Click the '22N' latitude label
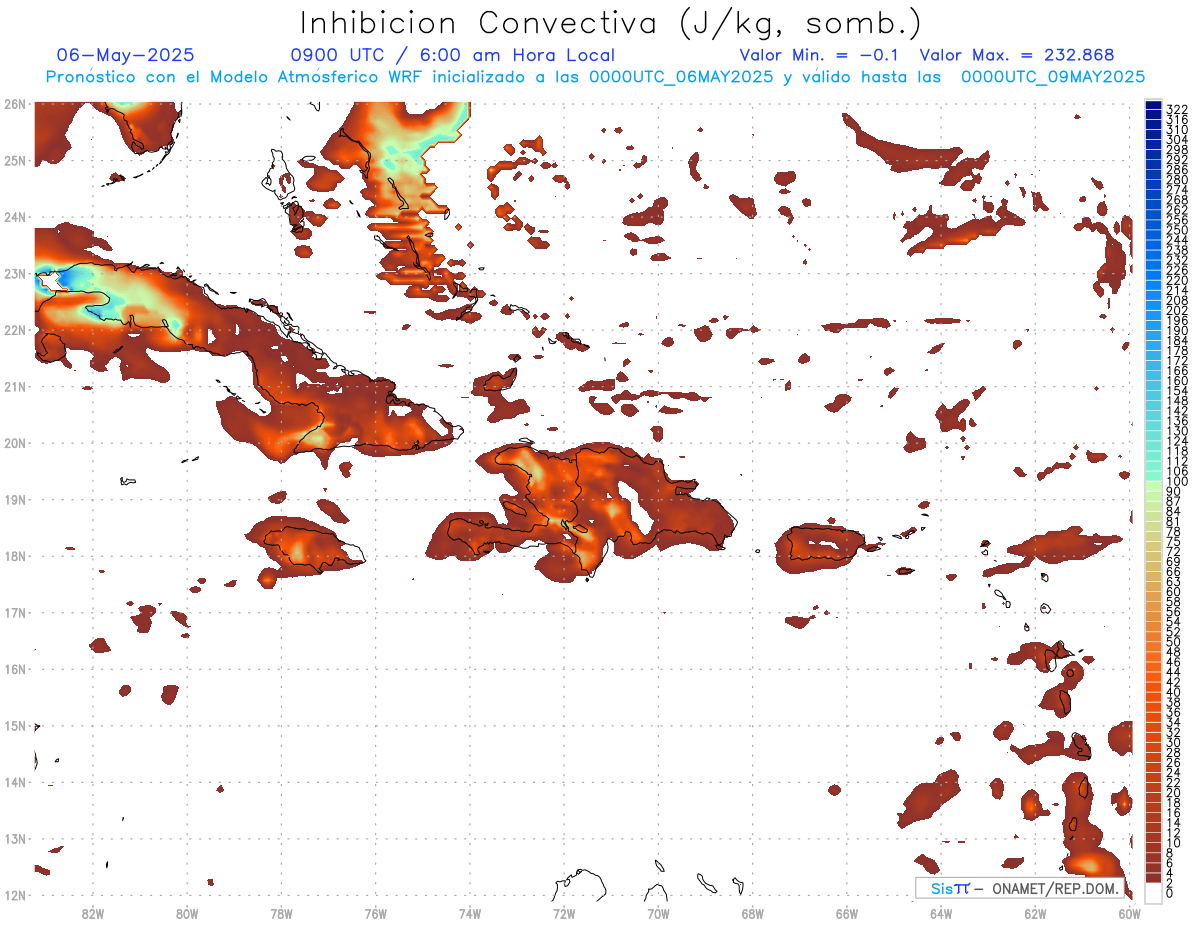1200x927 pixels. click(14, 330)
